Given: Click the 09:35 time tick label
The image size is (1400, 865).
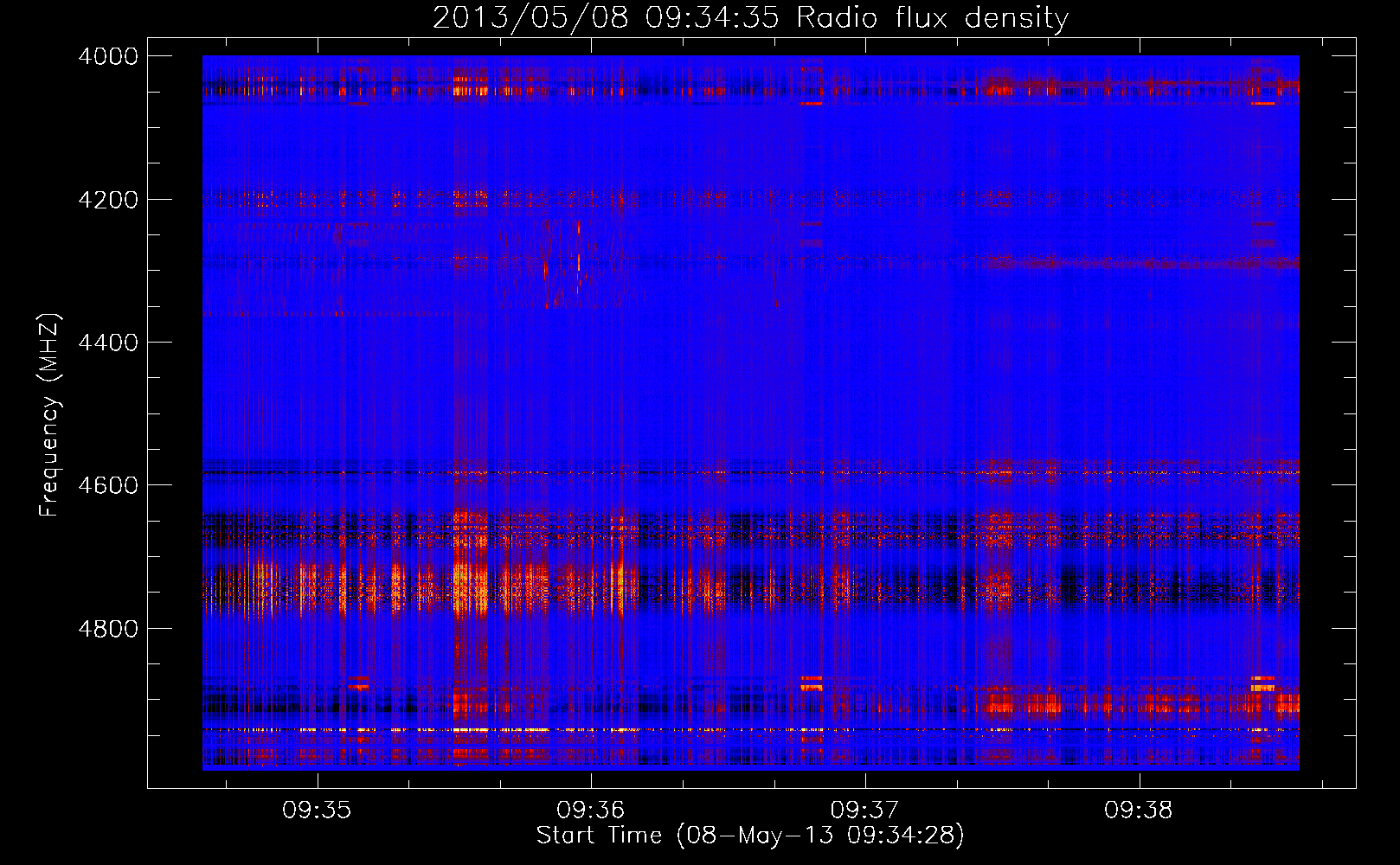Looking at the screenshot, I should tap(317, 811).
